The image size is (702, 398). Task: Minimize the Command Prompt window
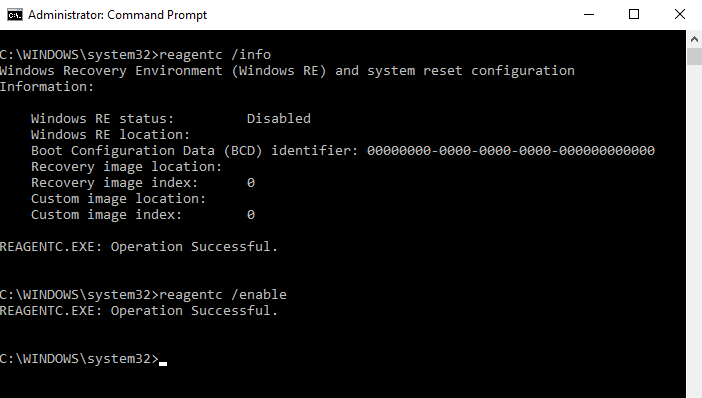tap(589, 14)
